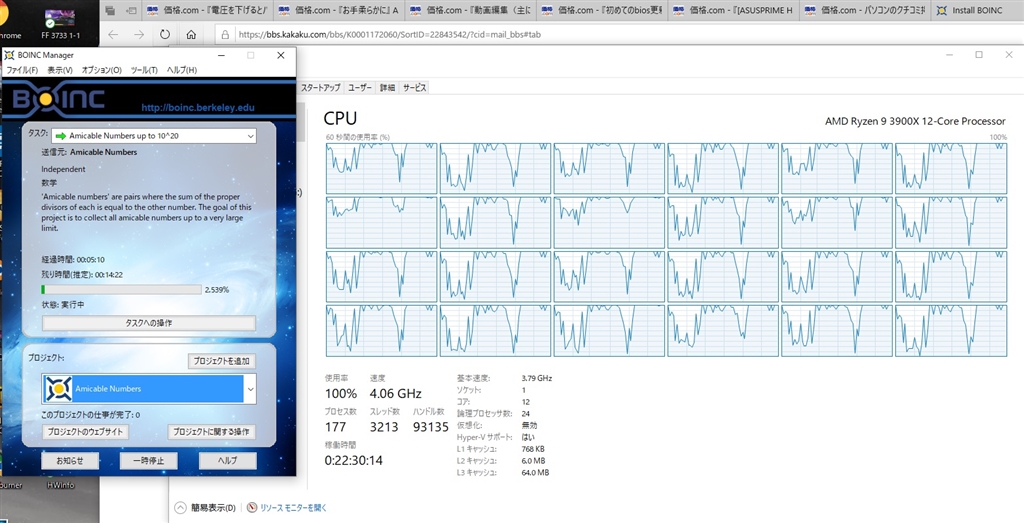Switch to the 動画編集 browser tab
This screenshot has height=523, width=1024.
click(470, 10)
